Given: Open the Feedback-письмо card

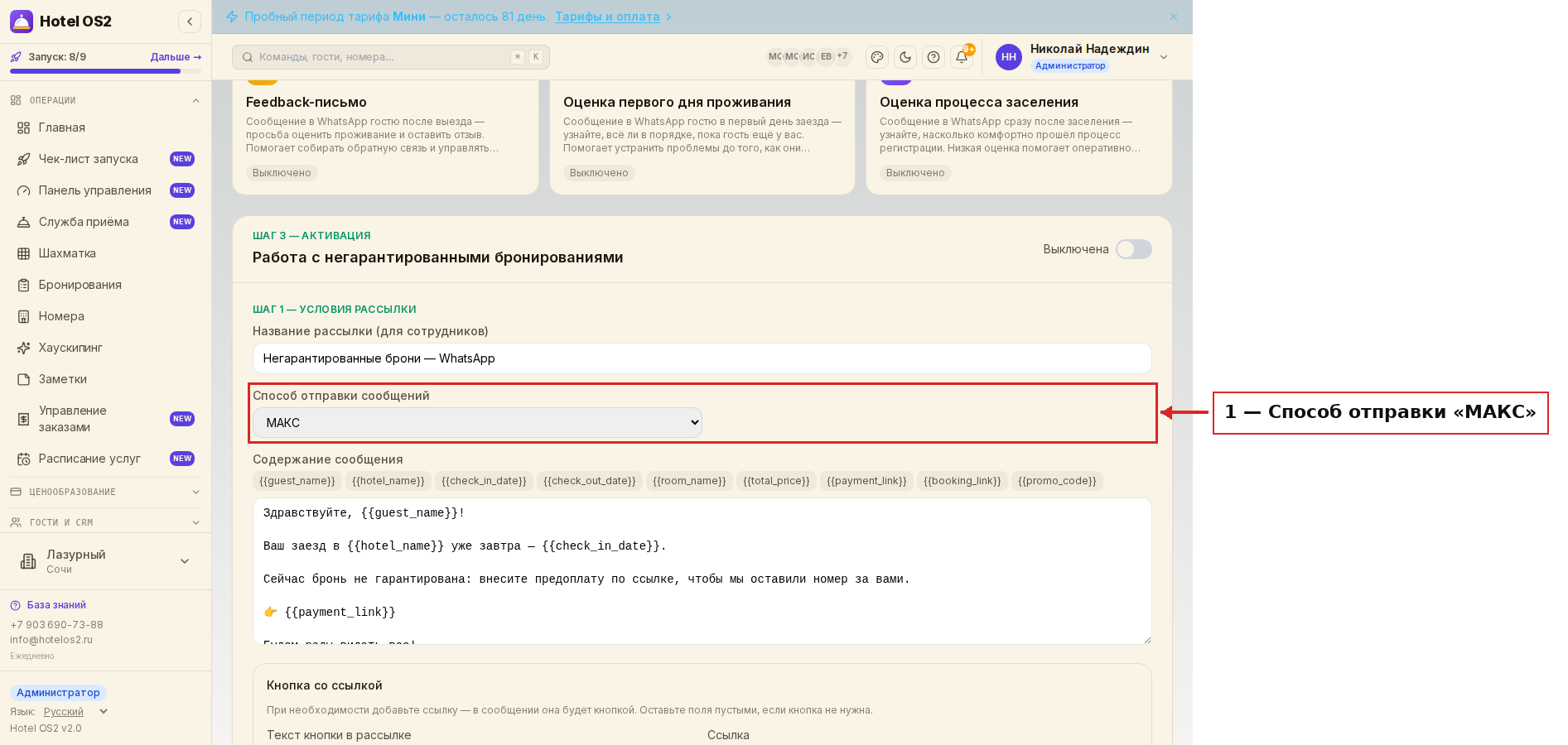Looking at the screenshot, I should pos(385,137).
